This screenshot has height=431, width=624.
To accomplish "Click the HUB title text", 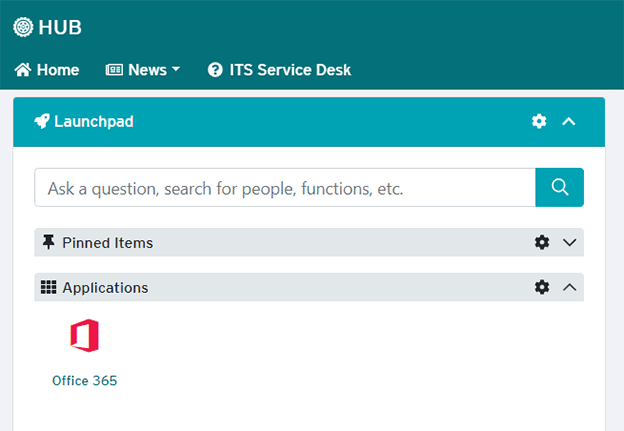I will (61, 28).
